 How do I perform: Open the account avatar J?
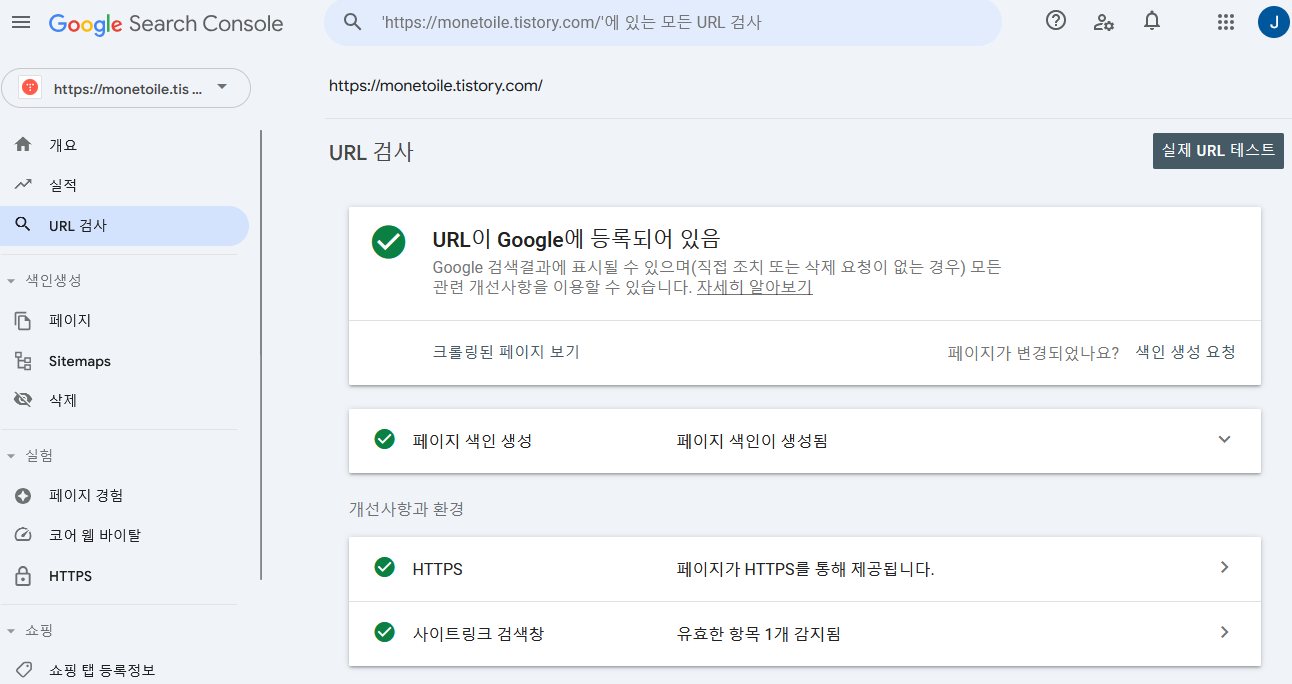pyautogui.click(x=1273, y=22)
